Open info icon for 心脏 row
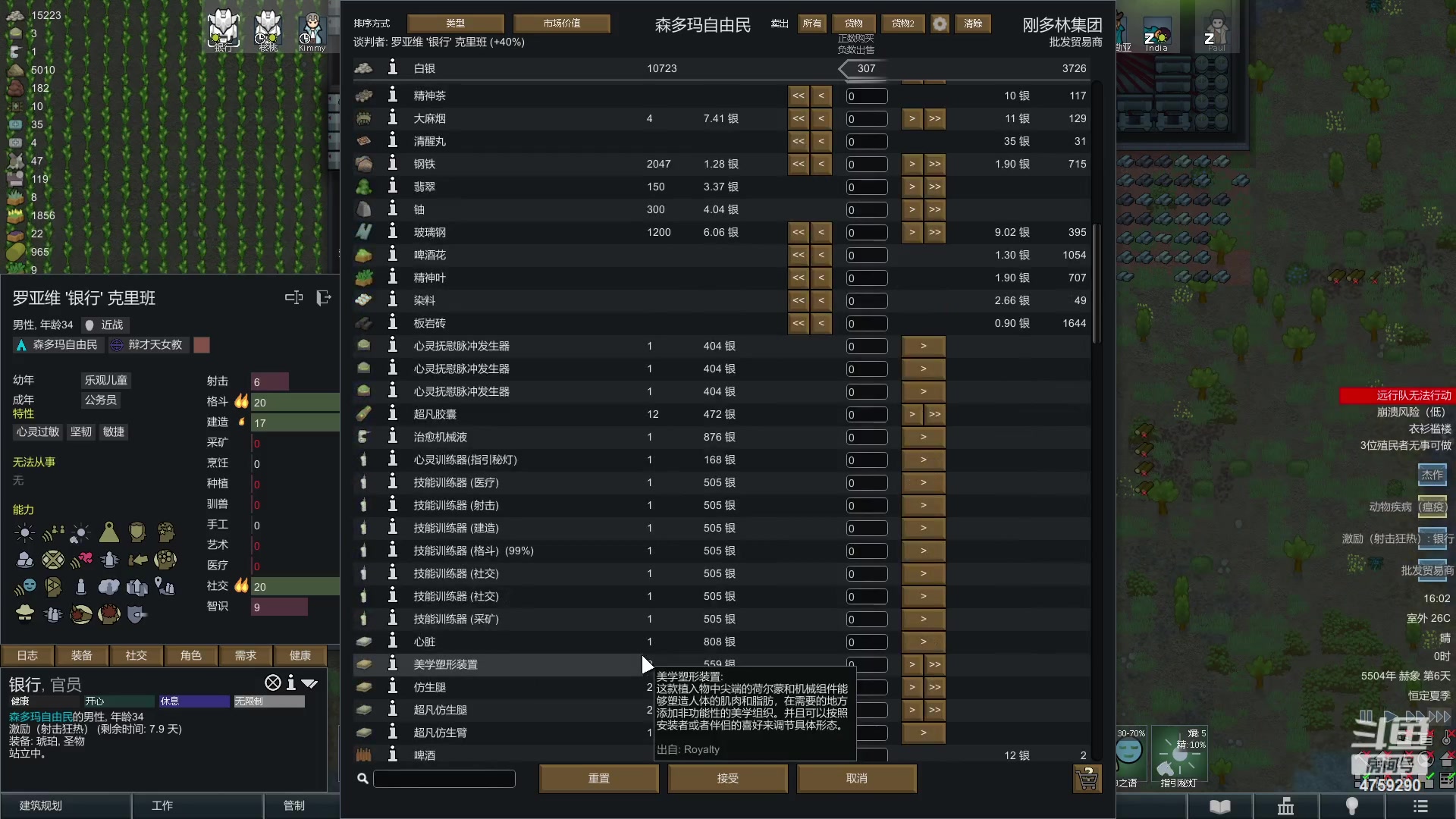The width and height of the screenshot is (1456, 819). (392, 641)
